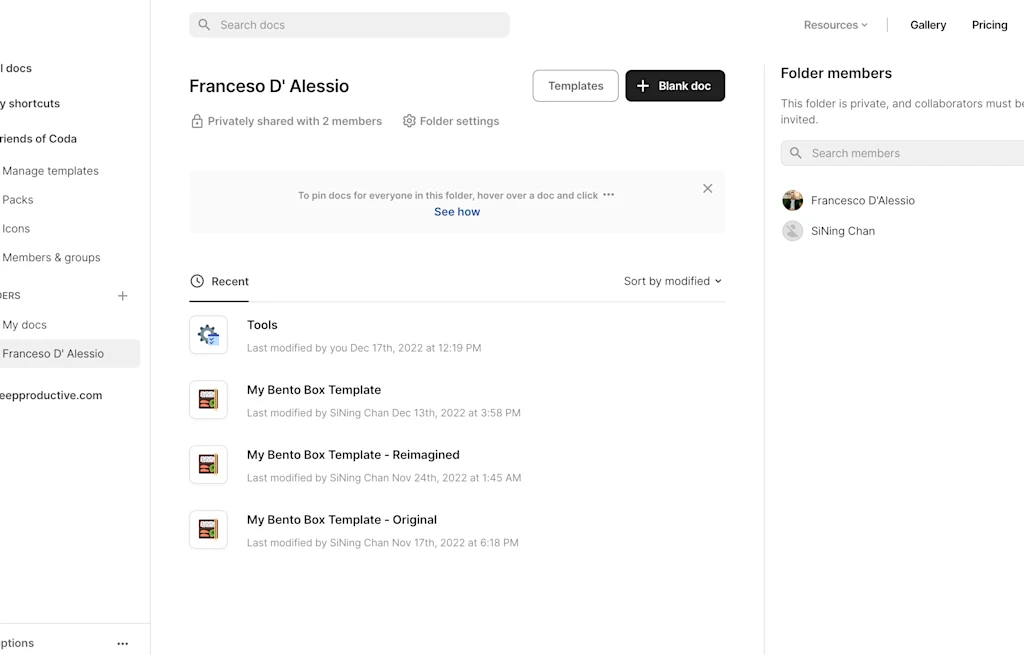Click the Templates button
The image size is (1024, 655).
[x=575, y=86]
